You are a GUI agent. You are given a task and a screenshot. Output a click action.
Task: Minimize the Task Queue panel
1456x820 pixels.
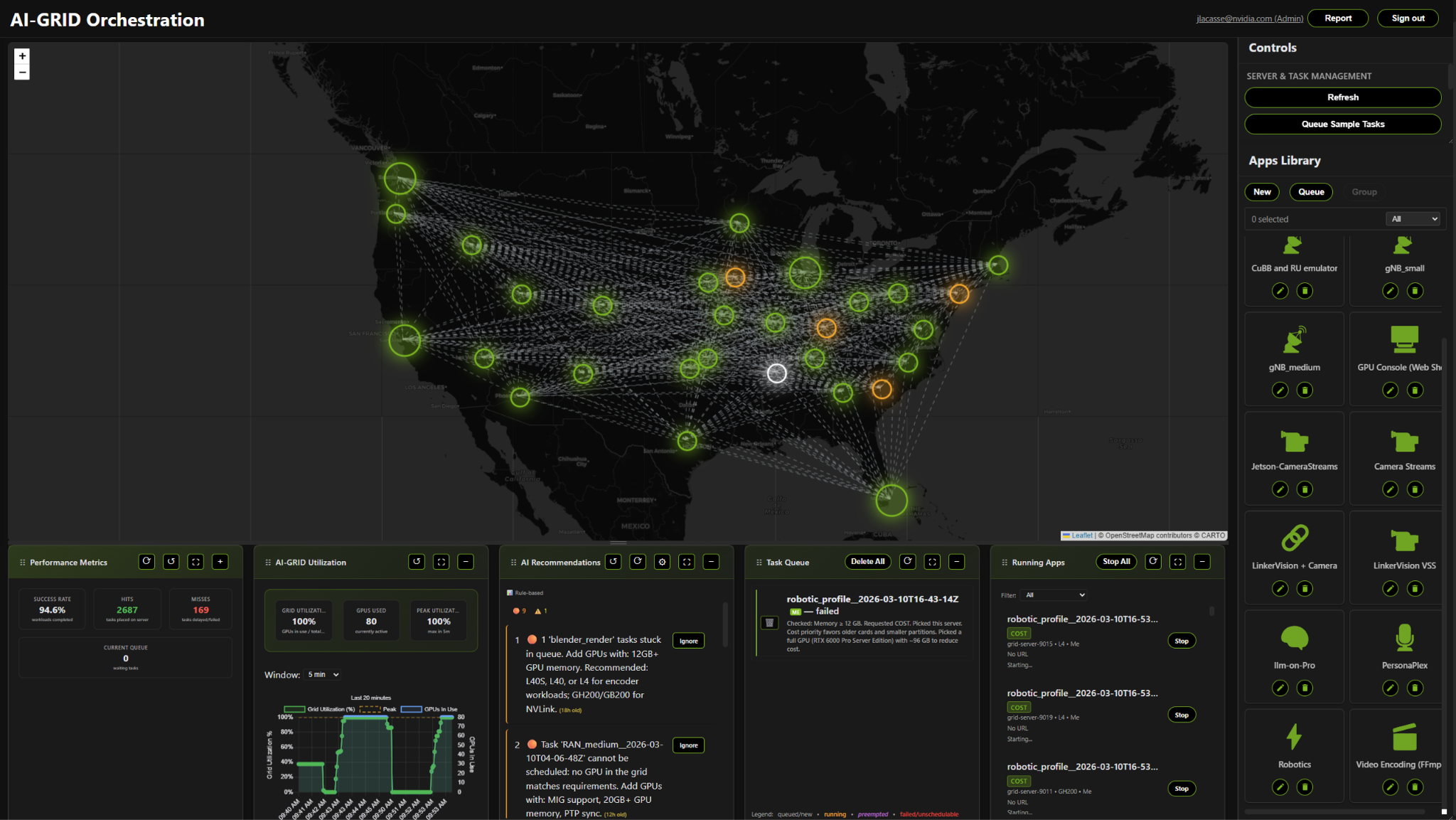pos(957,562)
